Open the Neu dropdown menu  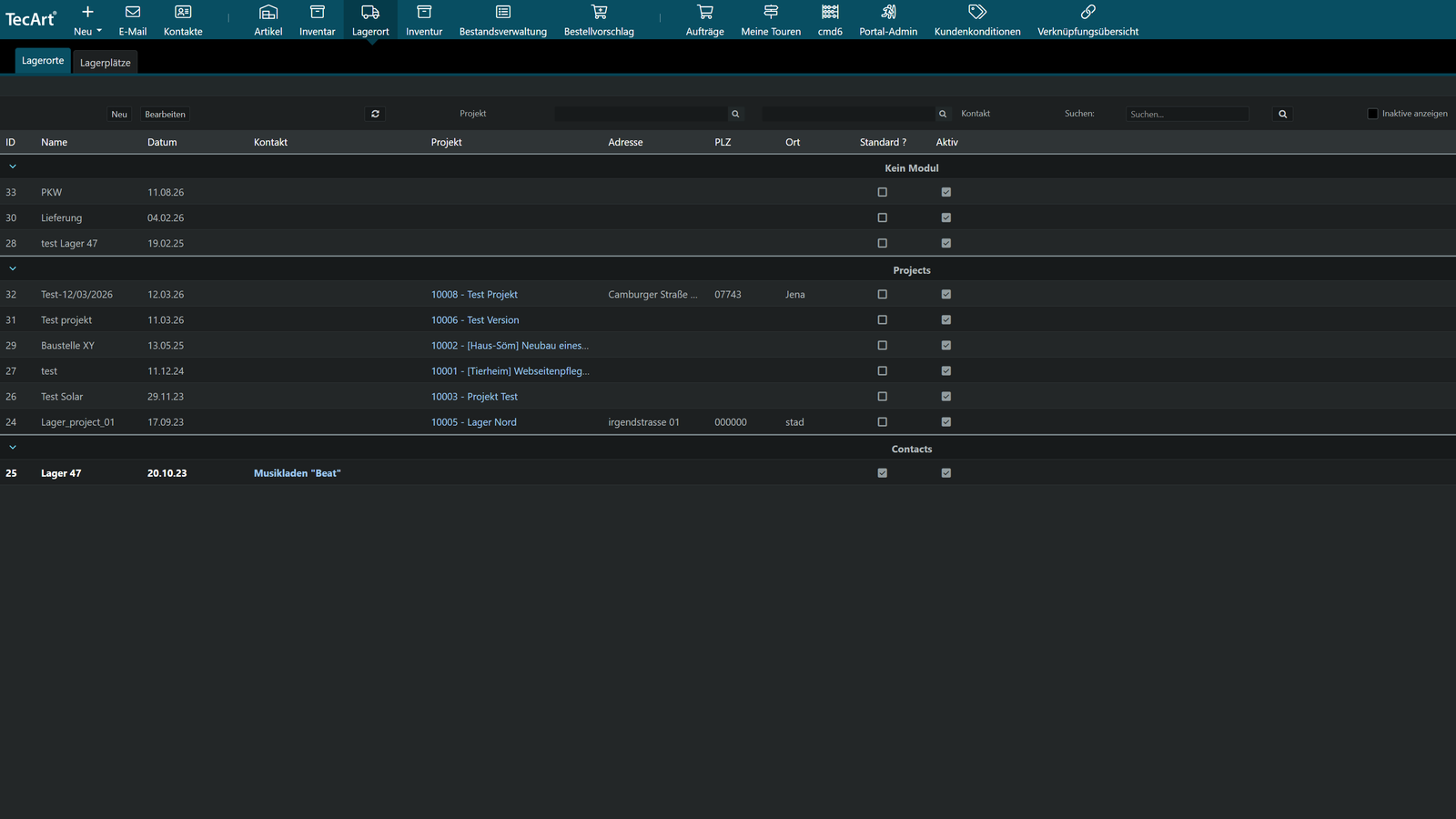pyautogui.click(x=87, y=20)
